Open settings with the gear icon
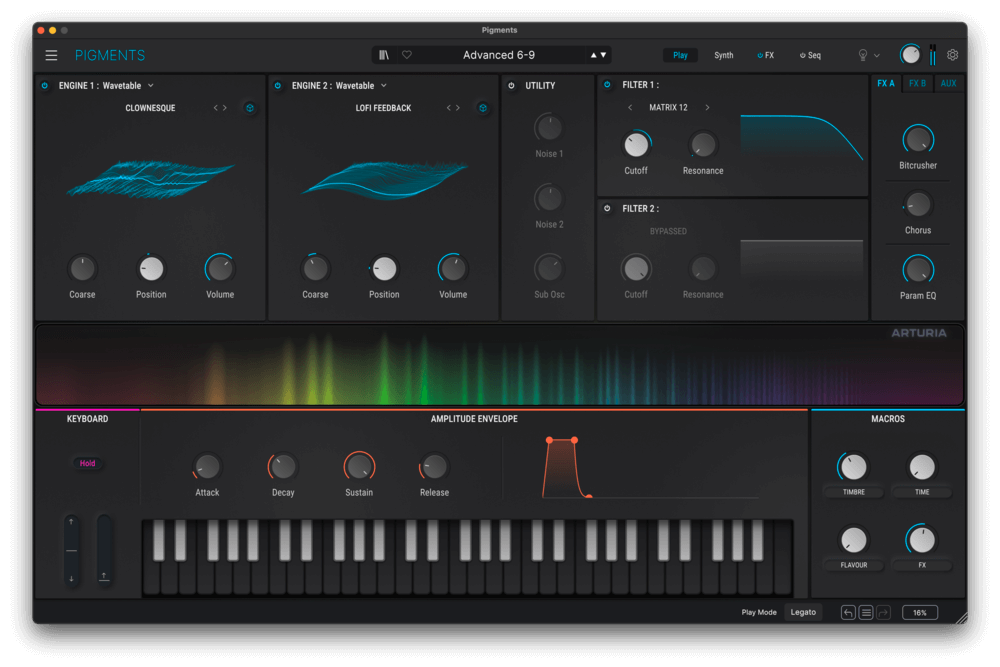This screenshot has width=1000, height=667. click(953, 56)
